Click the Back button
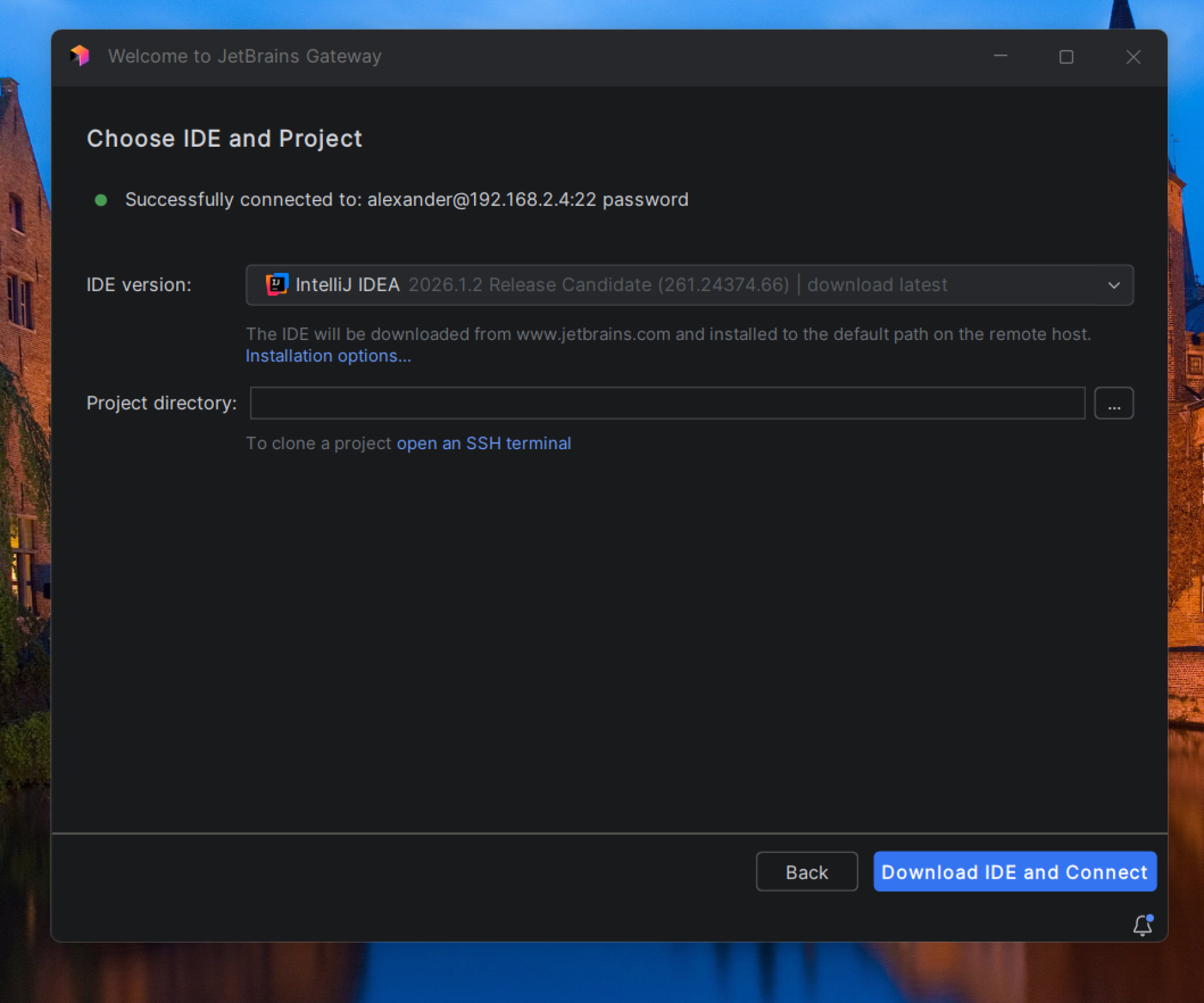This screenshot has height=1003, width=1204. point(806,872)
